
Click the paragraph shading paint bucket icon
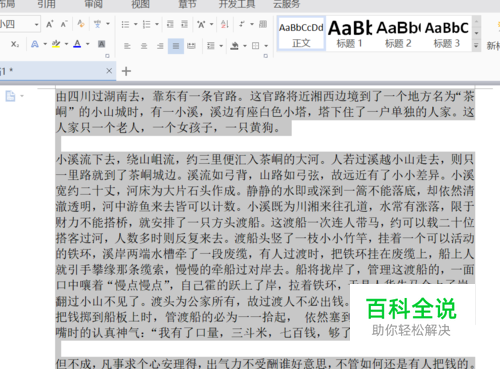pyautogui.click(x=234, y=46)
